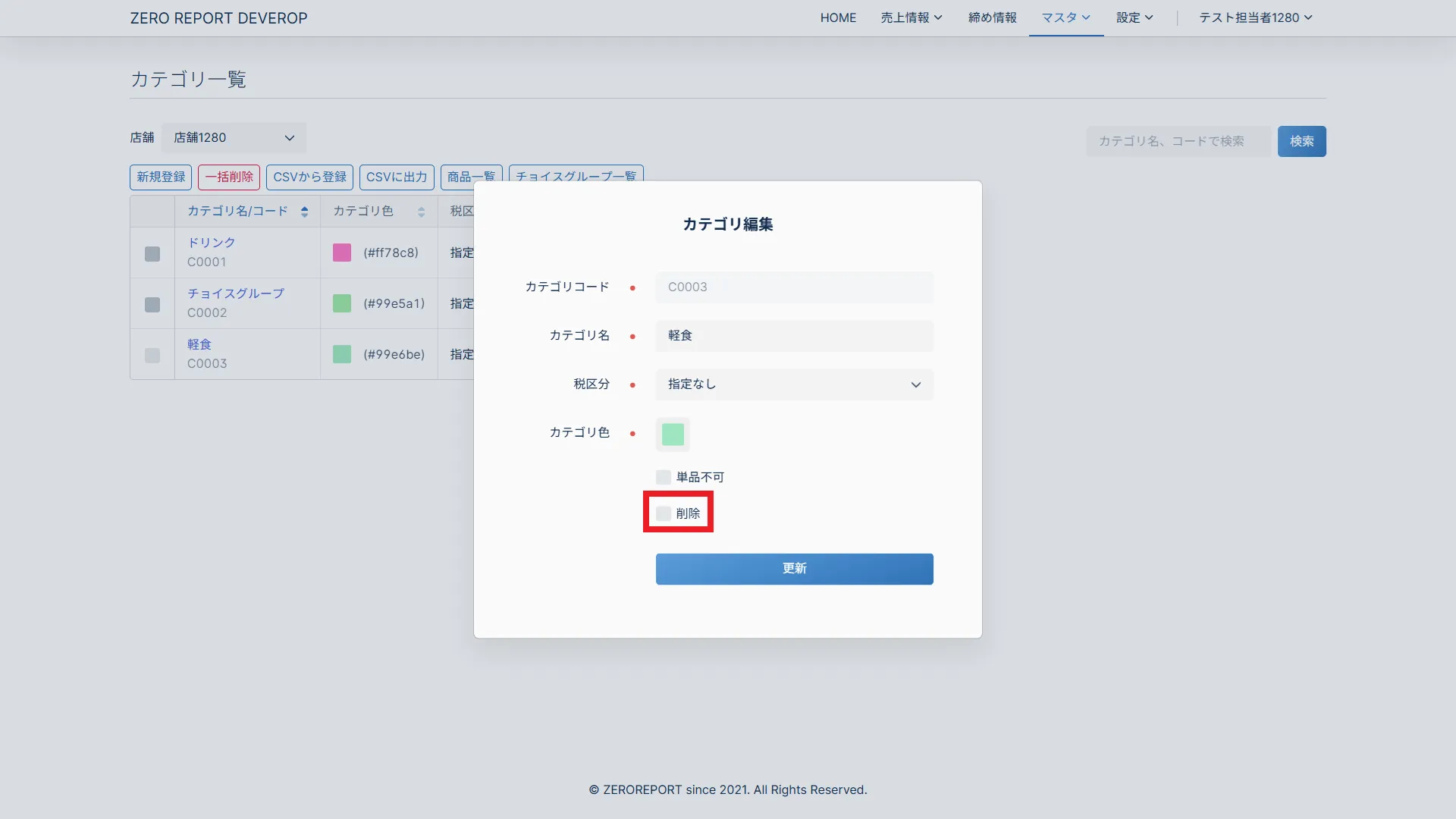Sort by category name/code column arrows

pos(304,212)
